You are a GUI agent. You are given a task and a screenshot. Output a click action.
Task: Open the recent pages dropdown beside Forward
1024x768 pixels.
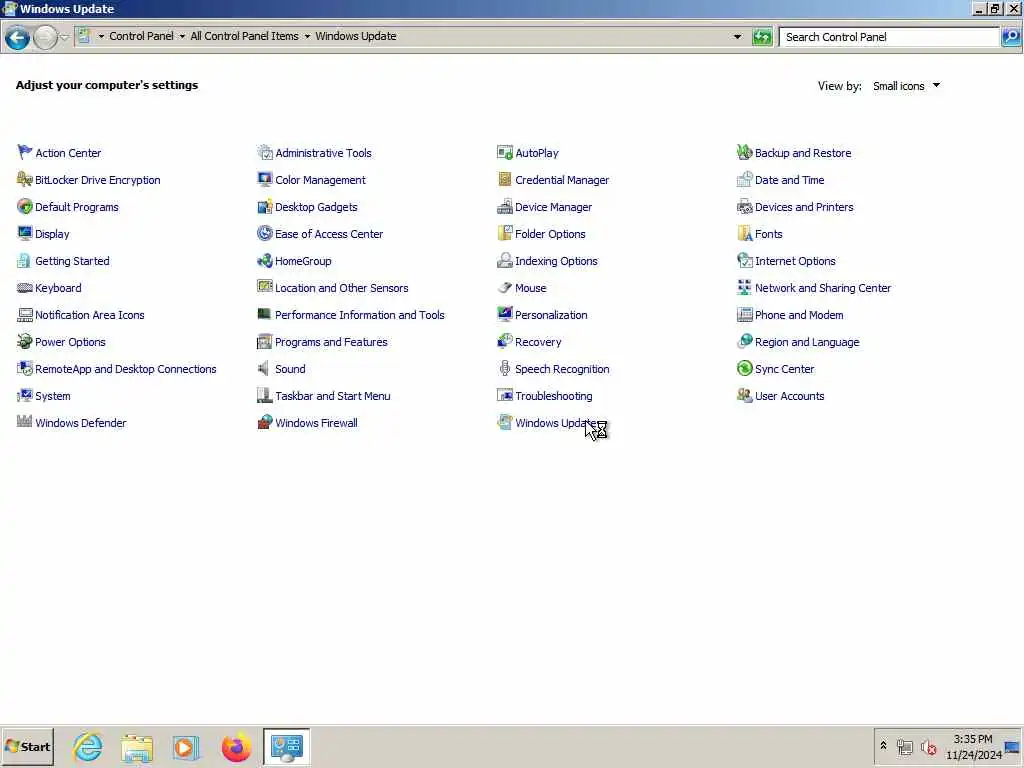tap(64, 38)
